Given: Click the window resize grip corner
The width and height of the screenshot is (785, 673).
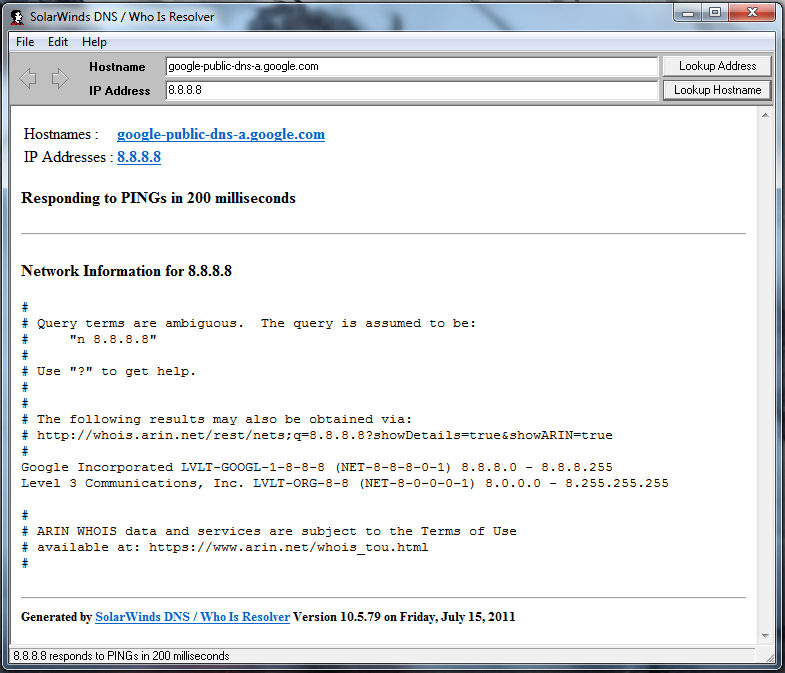Looking at the screenshot, I should coord(770,656).
